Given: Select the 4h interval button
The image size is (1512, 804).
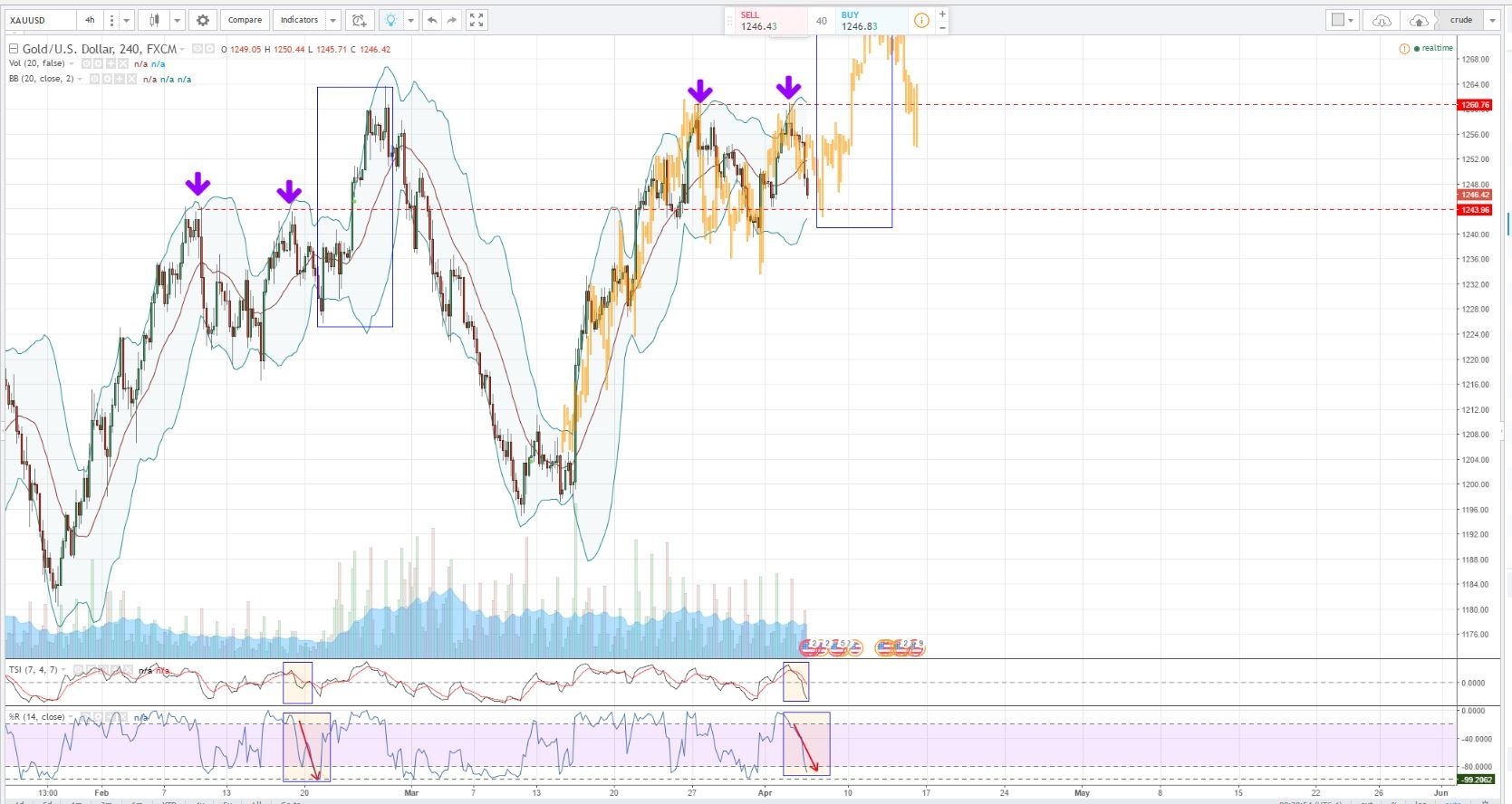Looking at the screenshot, I should [x=90, y=20].
